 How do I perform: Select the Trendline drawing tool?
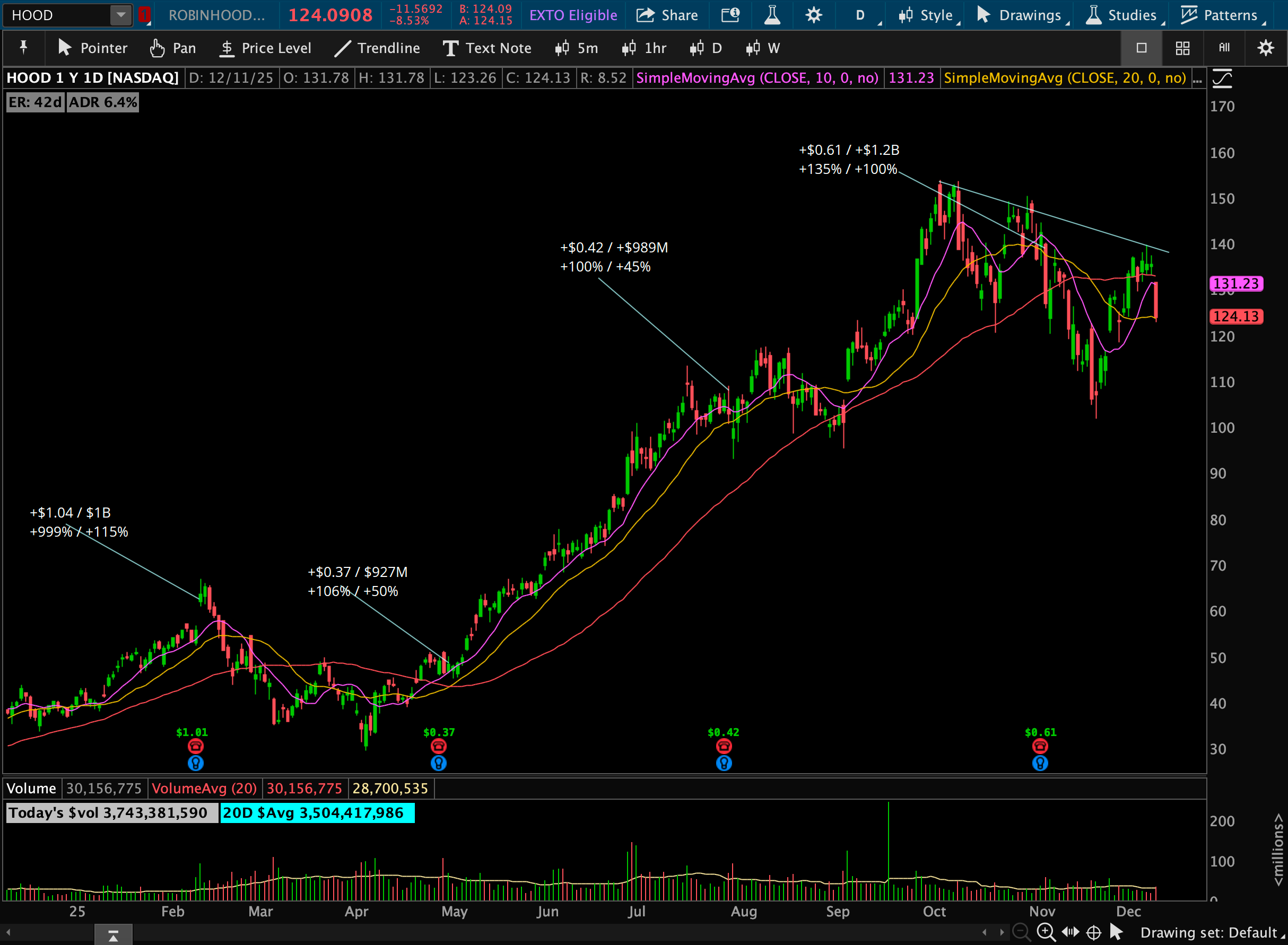coord(378,48)
